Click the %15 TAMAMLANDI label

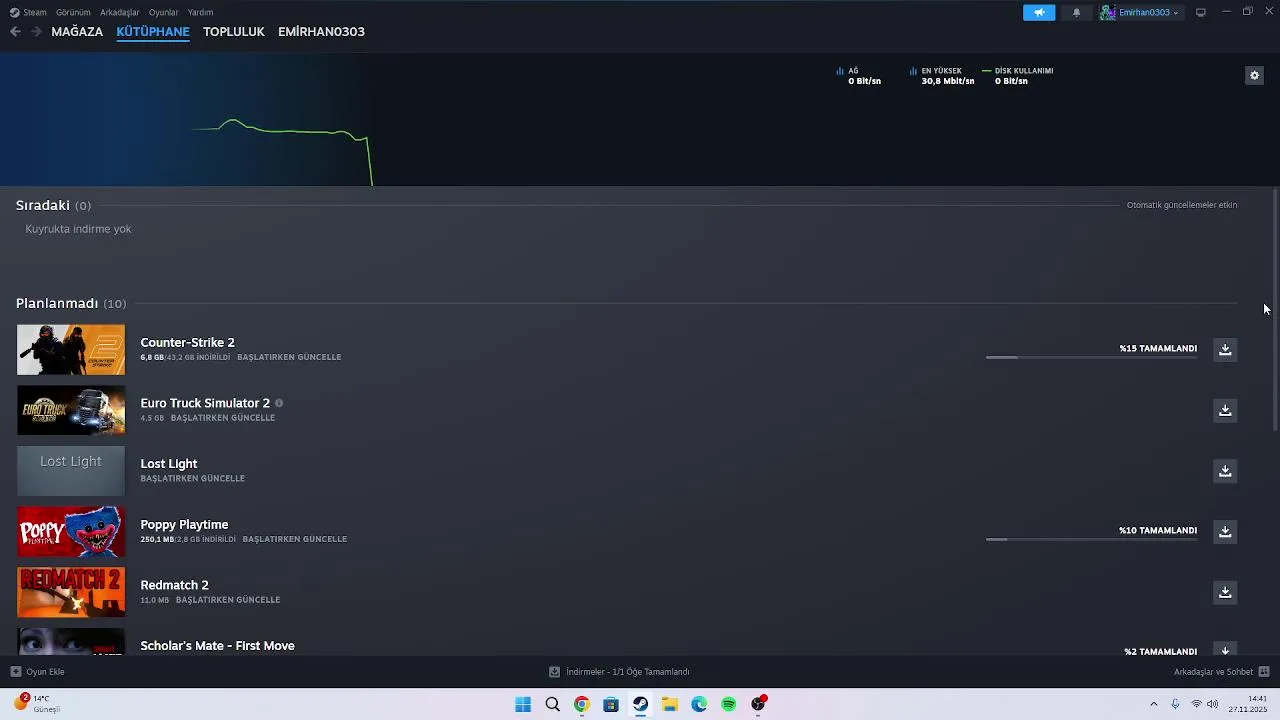pos(1158,348)
